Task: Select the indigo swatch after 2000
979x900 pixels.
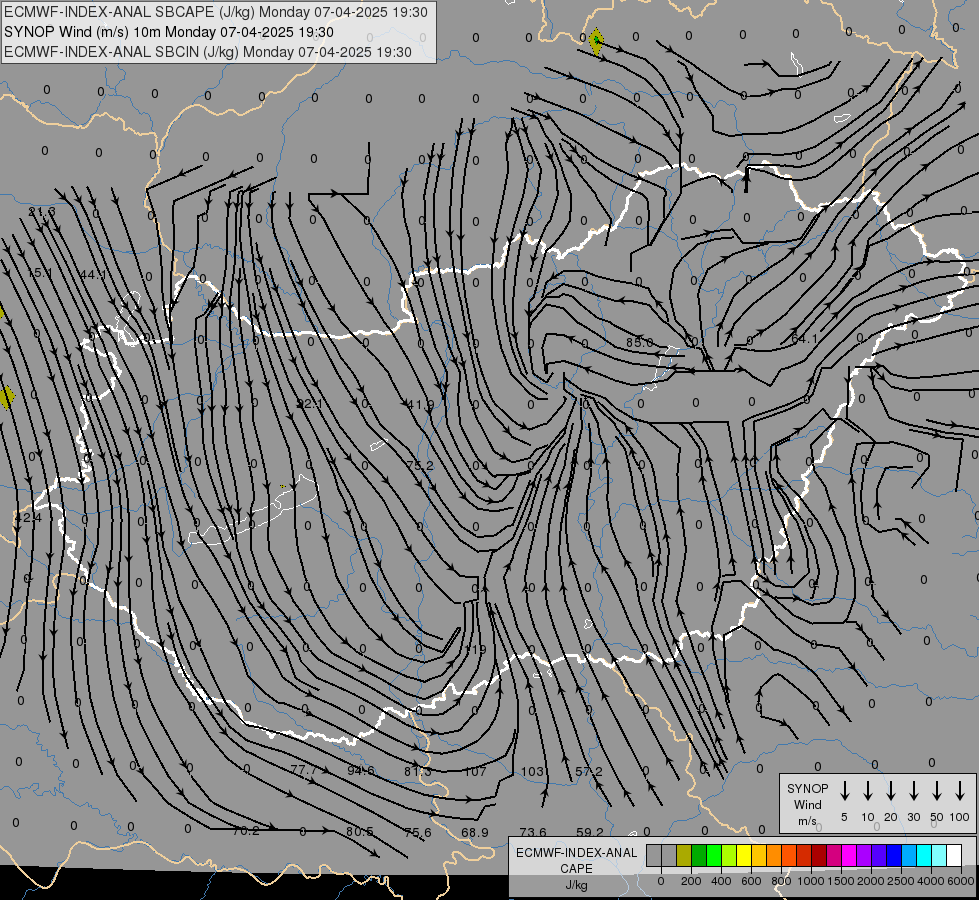Action: 879,856
